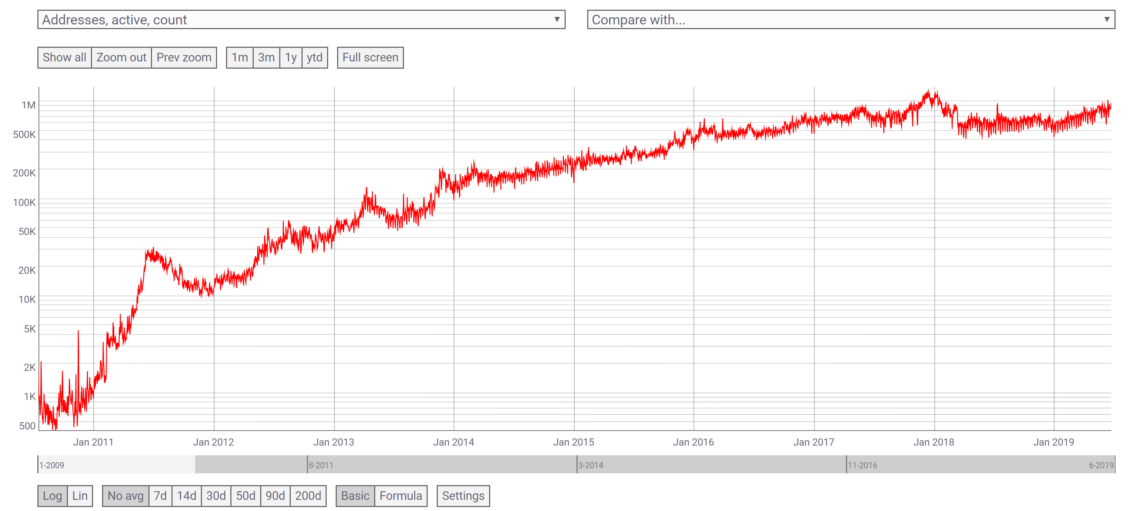Enable the 200d moving average
The height and width of the screenshot is (511, 1140).
pyautogui.click(x=309, y=496)
